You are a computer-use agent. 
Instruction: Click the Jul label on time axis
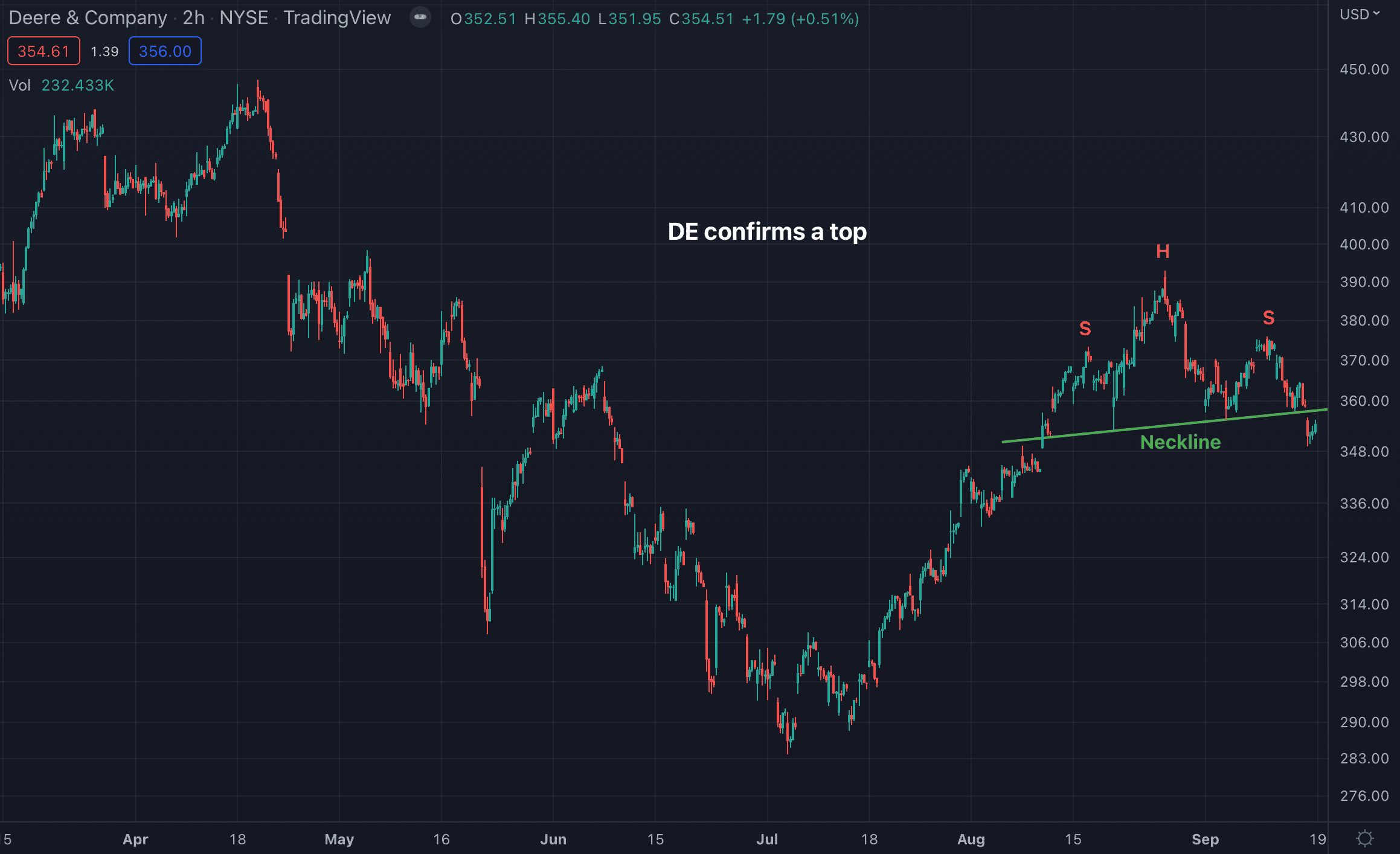(x=767, y=839)
